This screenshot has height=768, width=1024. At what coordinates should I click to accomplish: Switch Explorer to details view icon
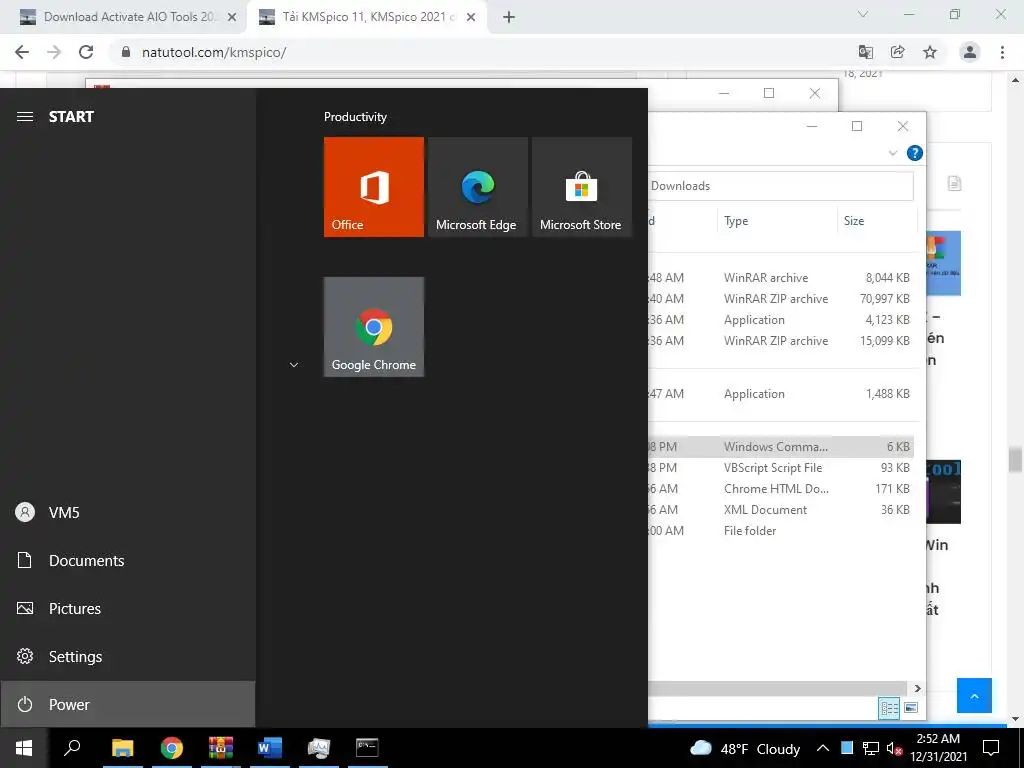click(x=889, y=708)
